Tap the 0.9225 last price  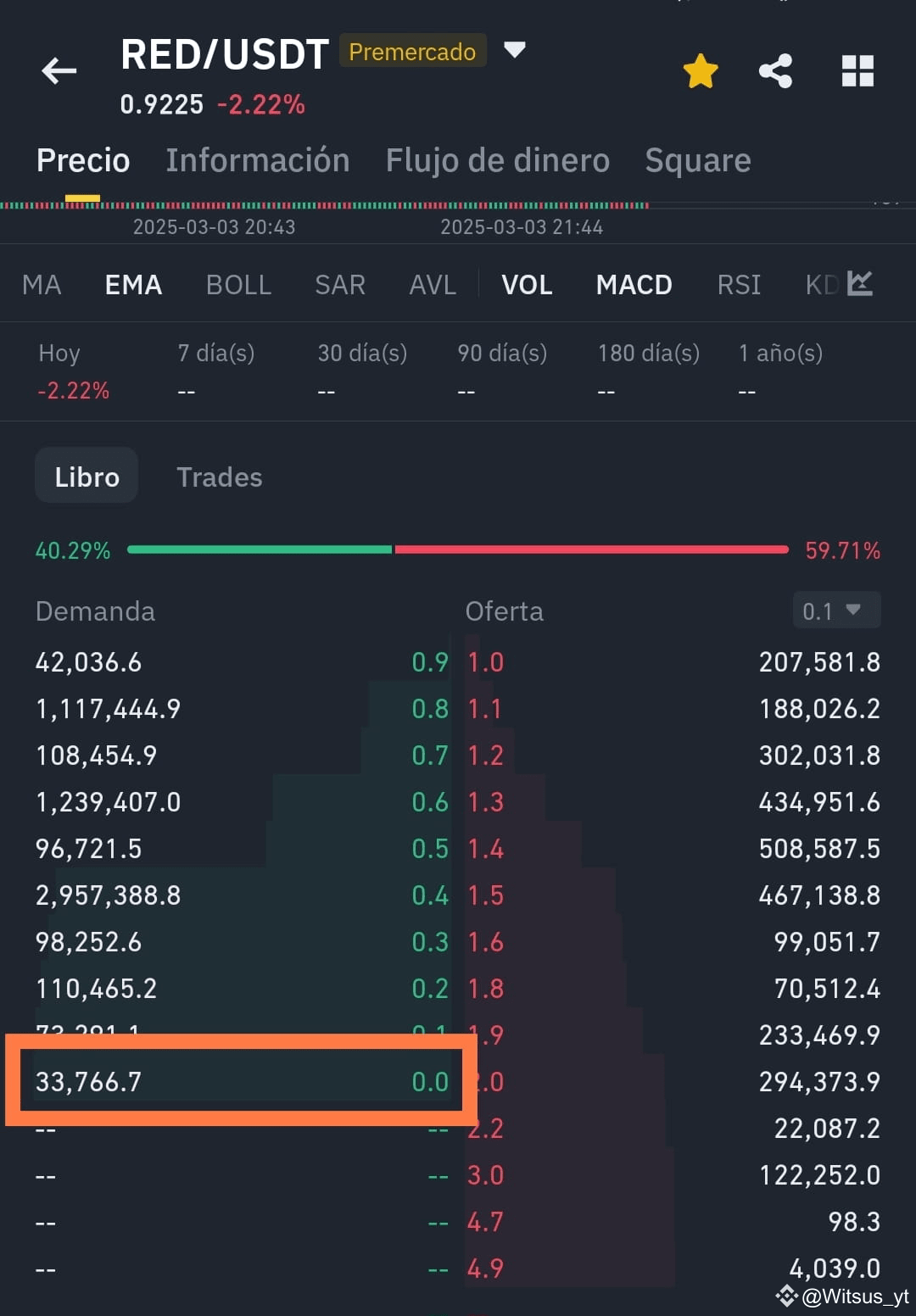click(x=162, y=104)
